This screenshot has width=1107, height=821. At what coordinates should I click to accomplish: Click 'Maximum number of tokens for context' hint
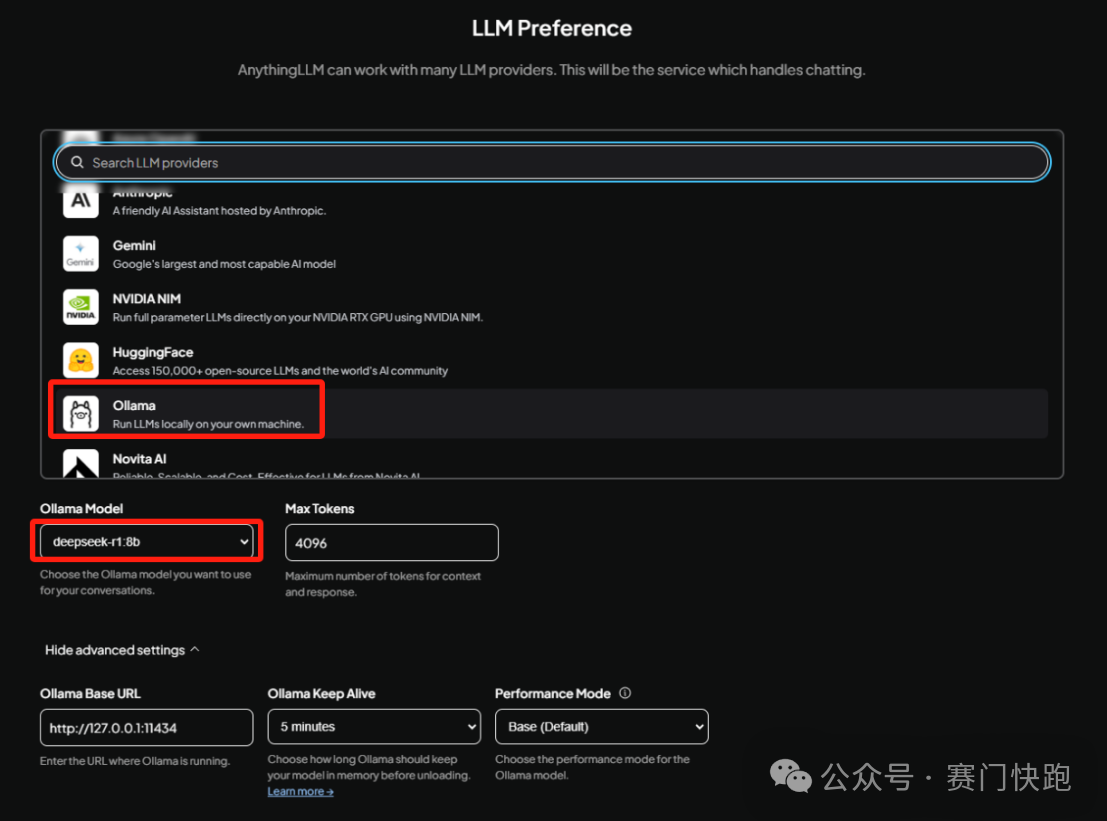(383, 584)
